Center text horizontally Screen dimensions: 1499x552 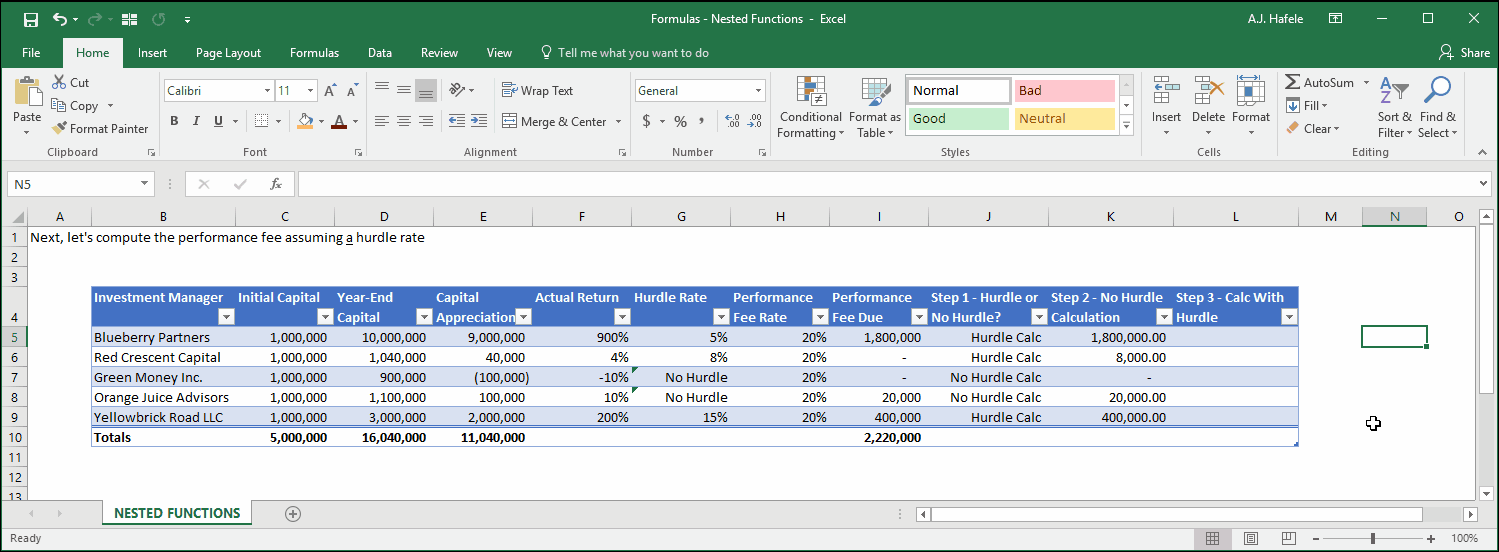(404, 121)
